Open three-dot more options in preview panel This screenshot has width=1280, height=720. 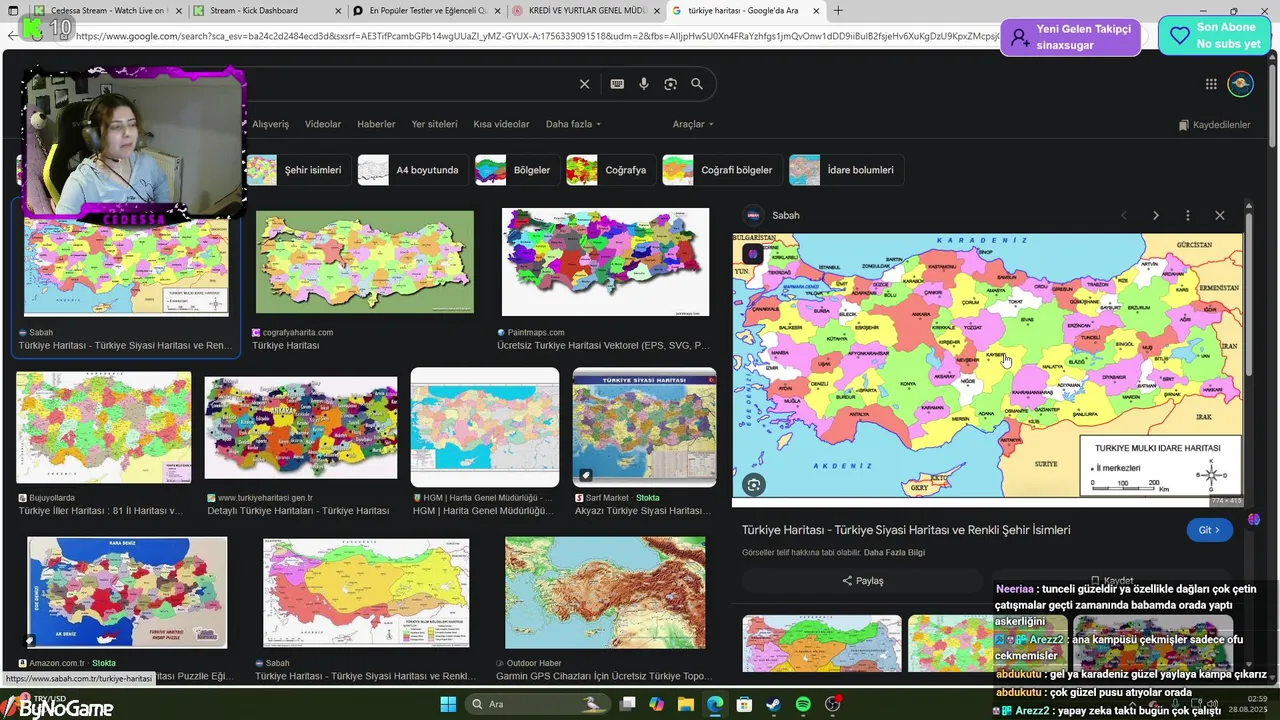pyautogui.click(x=1188, y=215)
